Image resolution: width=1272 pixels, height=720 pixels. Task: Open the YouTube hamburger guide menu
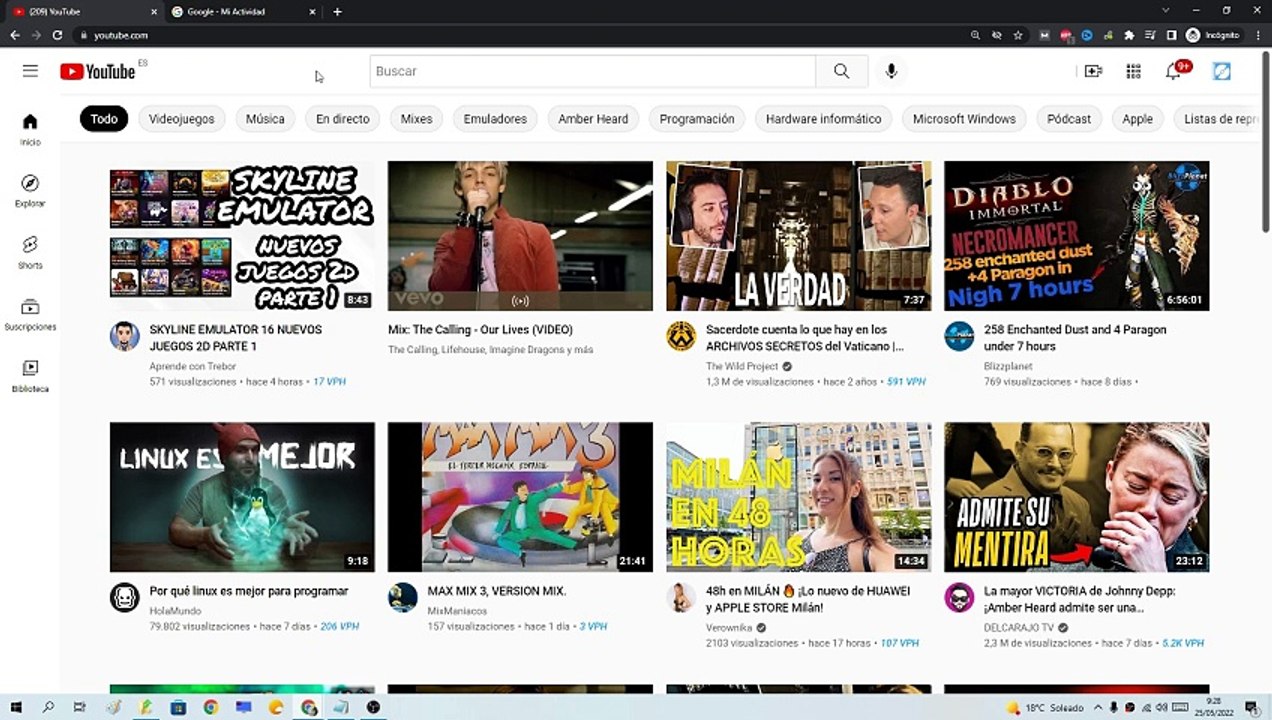pyautogui.click(x=30, y=71)
